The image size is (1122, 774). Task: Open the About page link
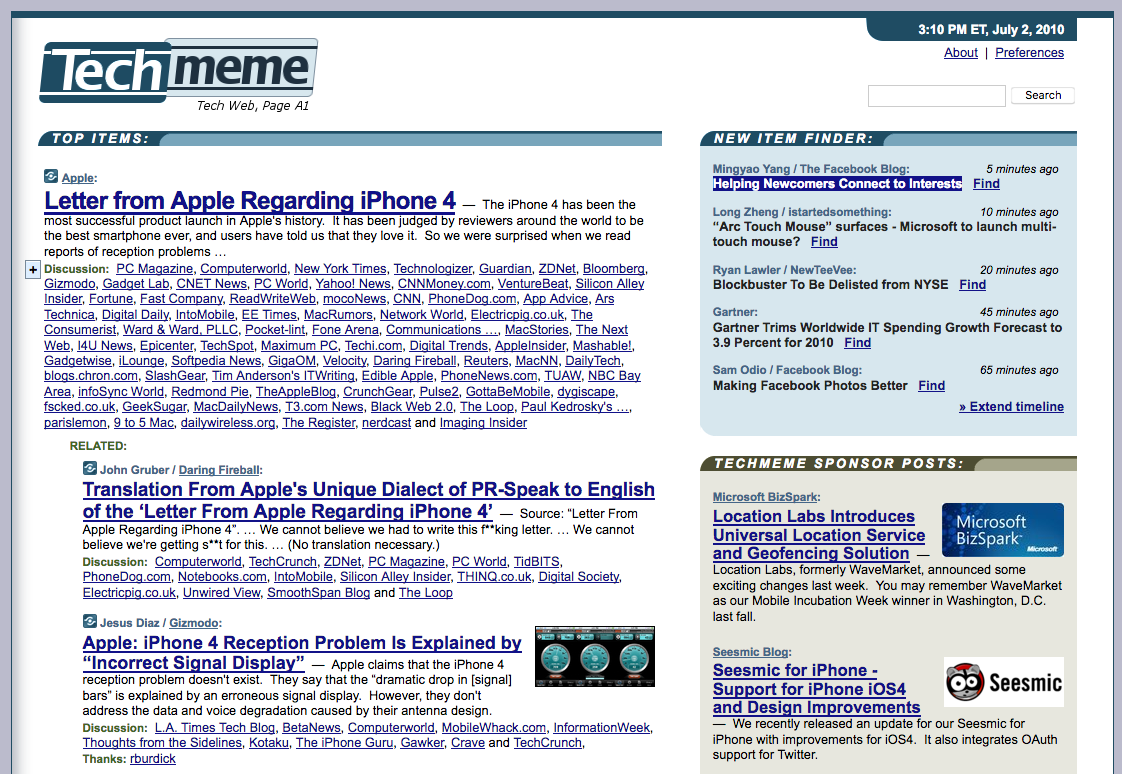(960, 52)
